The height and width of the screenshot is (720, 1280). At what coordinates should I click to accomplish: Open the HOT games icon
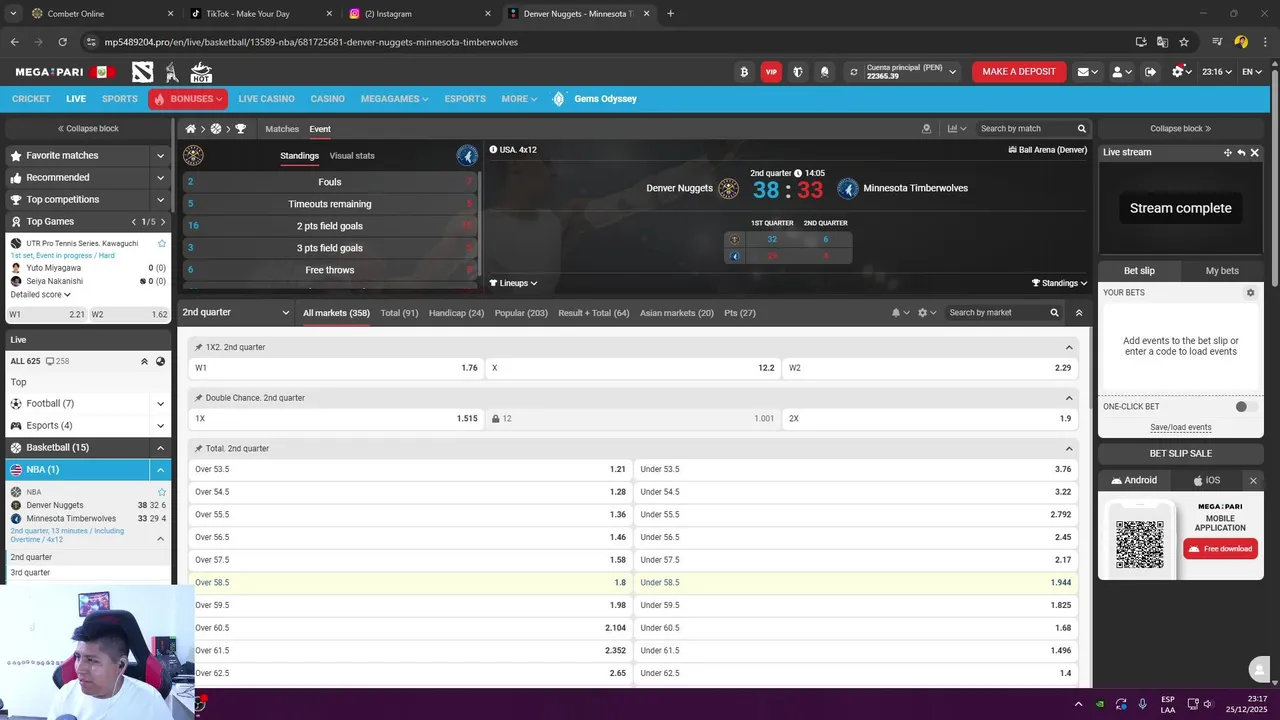[x=201, y=72]
